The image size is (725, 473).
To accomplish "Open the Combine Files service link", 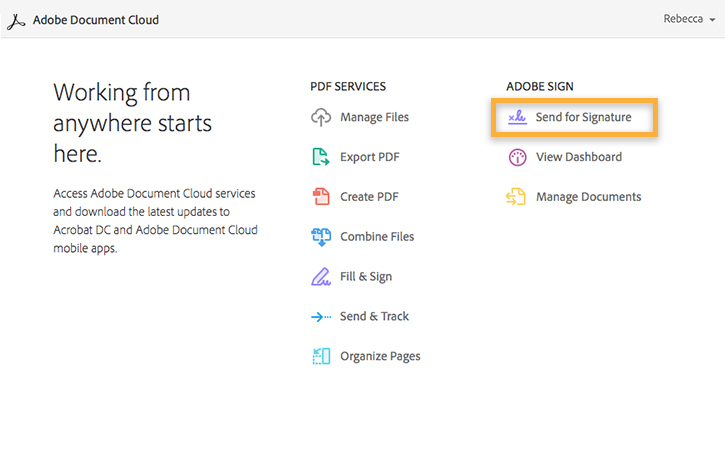I will pyautogui.click(x=377, y=237).
